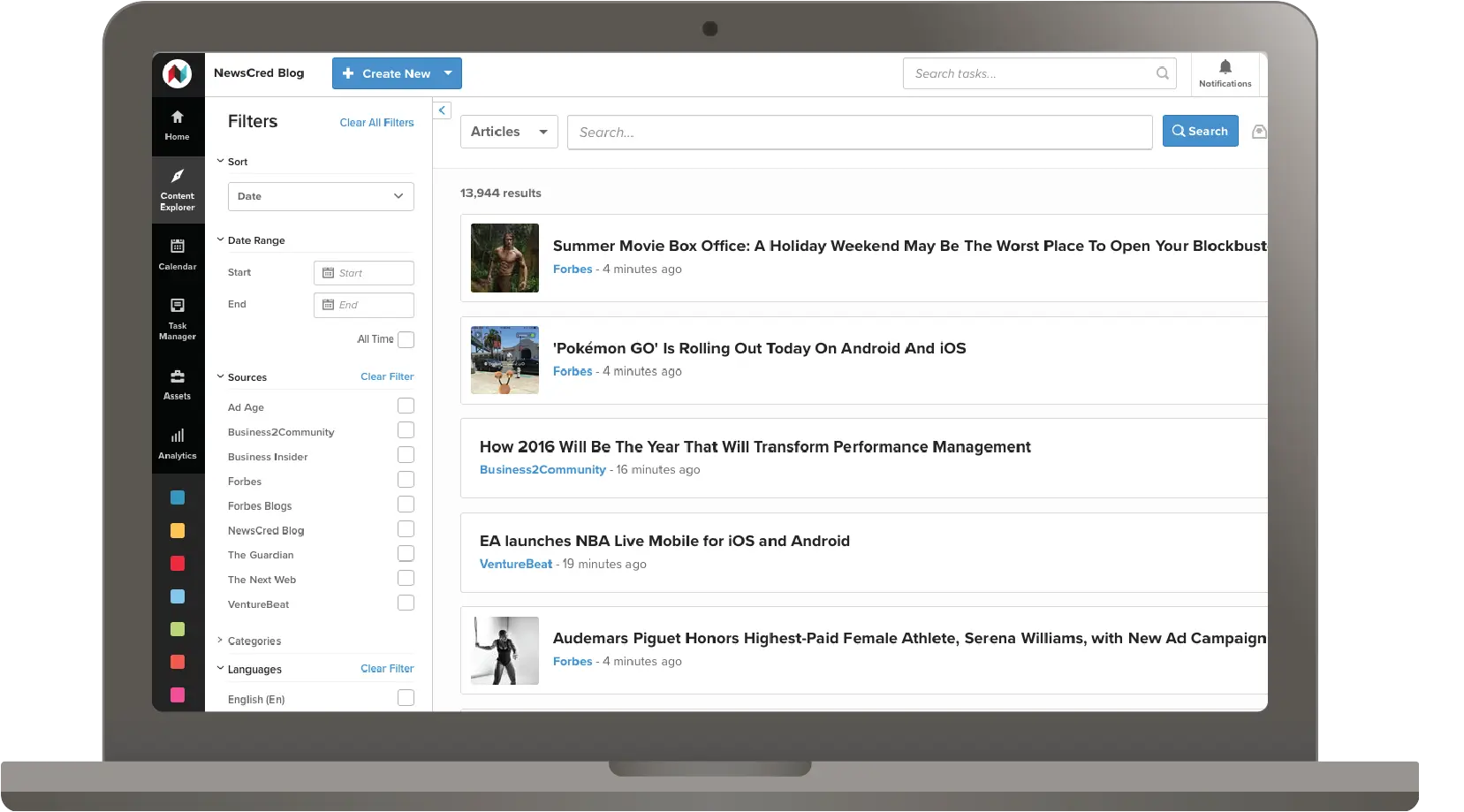This screenshot has height=812, width=1464.
Task: Click the End date input
Action: click(364, 305)
